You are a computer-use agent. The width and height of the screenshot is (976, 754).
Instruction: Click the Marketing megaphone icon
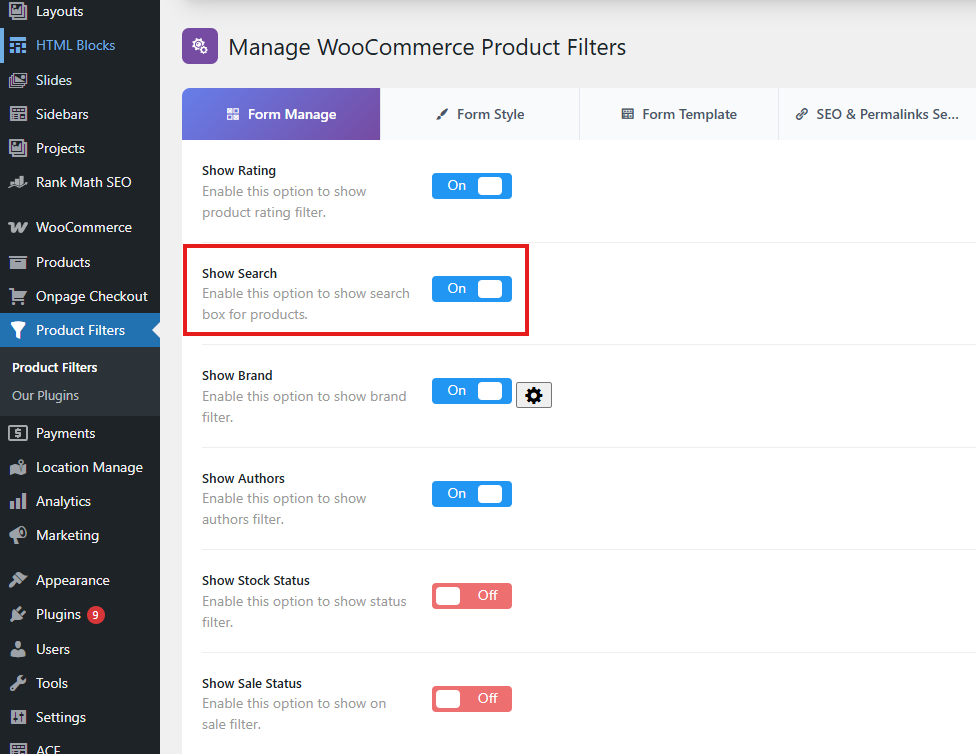click(x=18, y=535)
